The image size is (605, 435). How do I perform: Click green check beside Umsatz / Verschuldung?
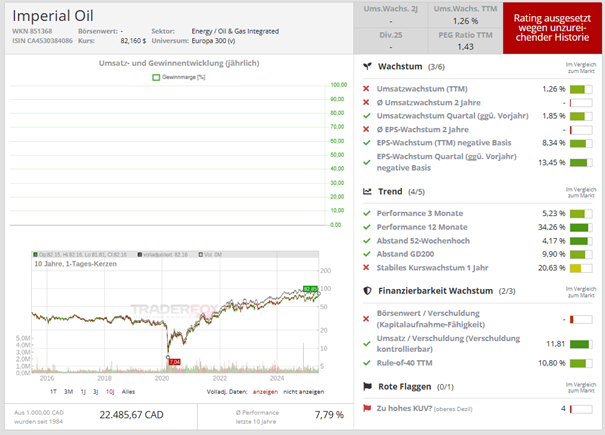[367, 344]
